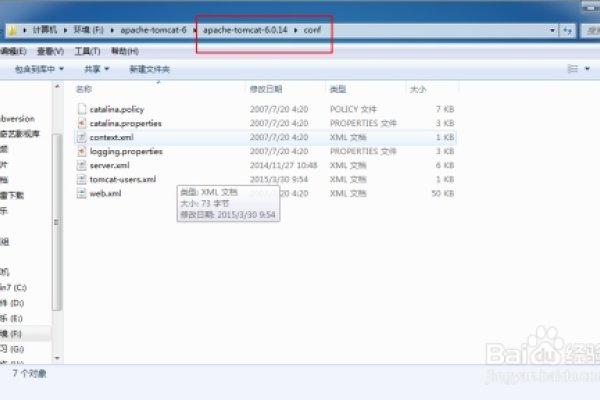The image size is (600, 400).
Task: Sort by the 名称 column header
Action: (x=84, y=89)
